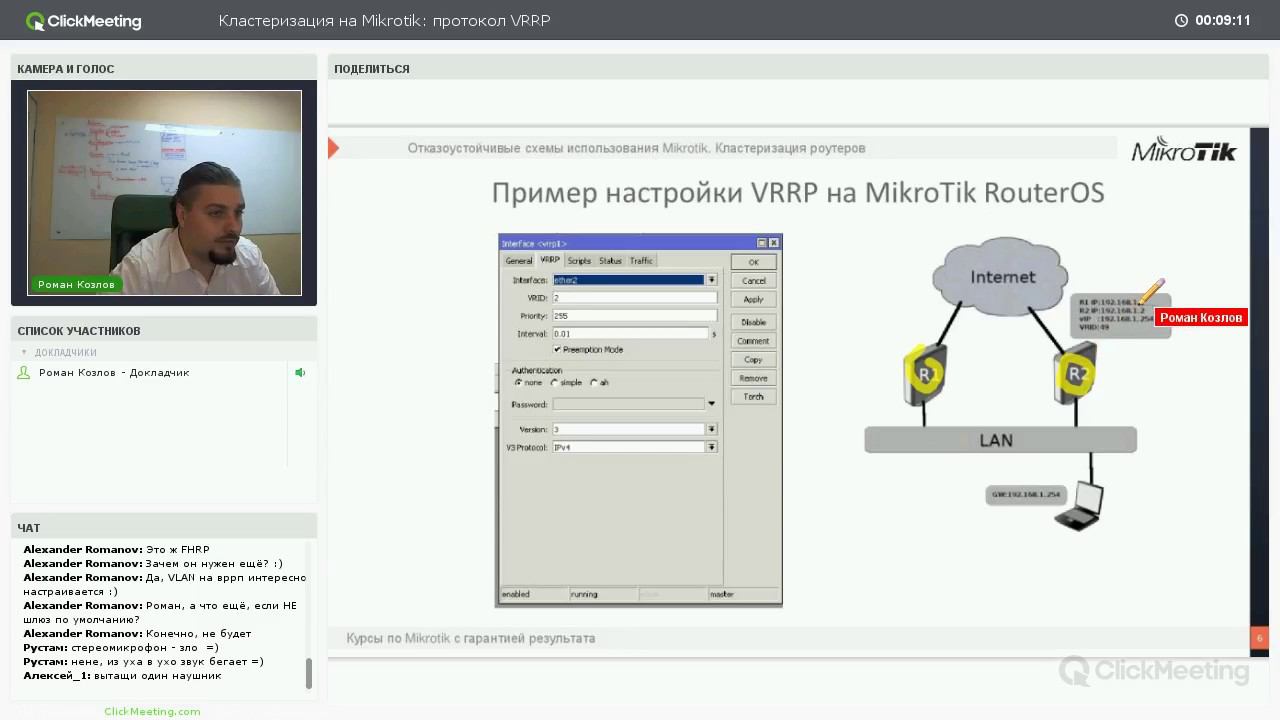Switch to the Scripts tab
The width and height of the screenshot is (1280, 720).
[x=580, y=261]
